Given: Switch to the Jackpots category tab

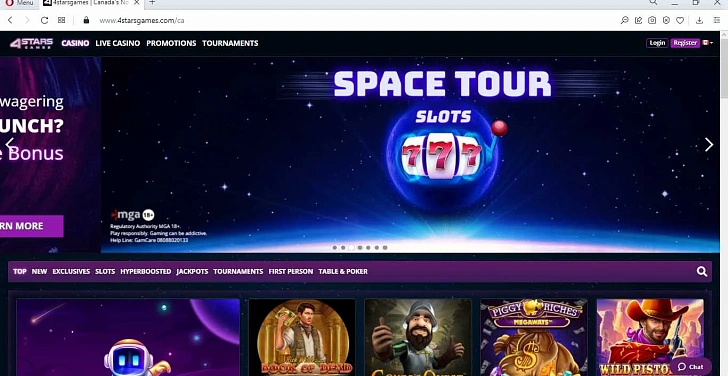Looking at the screenshot, I should [x=192, y=272].
